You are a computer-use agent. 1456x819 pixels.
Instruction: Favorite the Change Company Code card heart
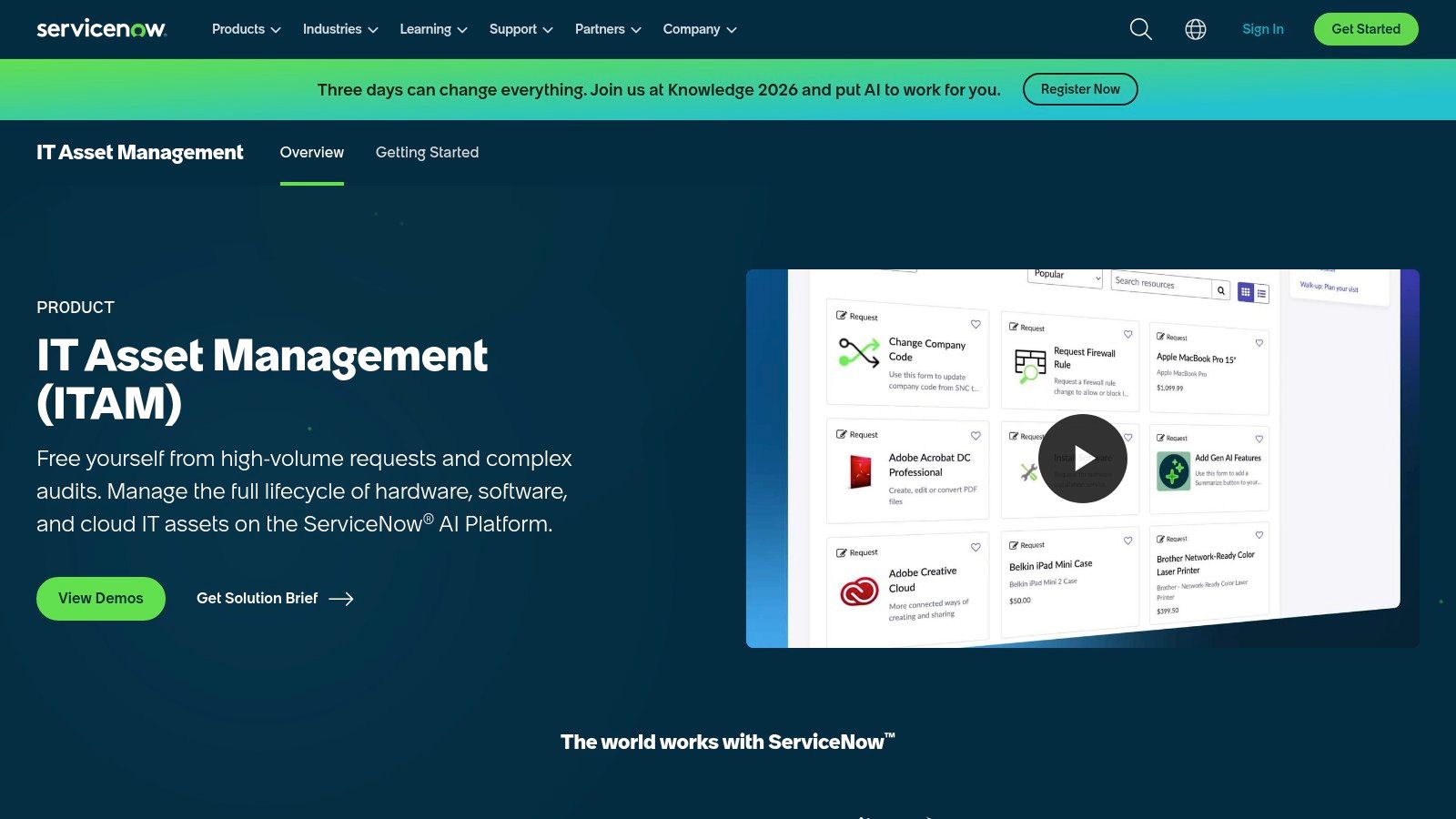[976, 324]
